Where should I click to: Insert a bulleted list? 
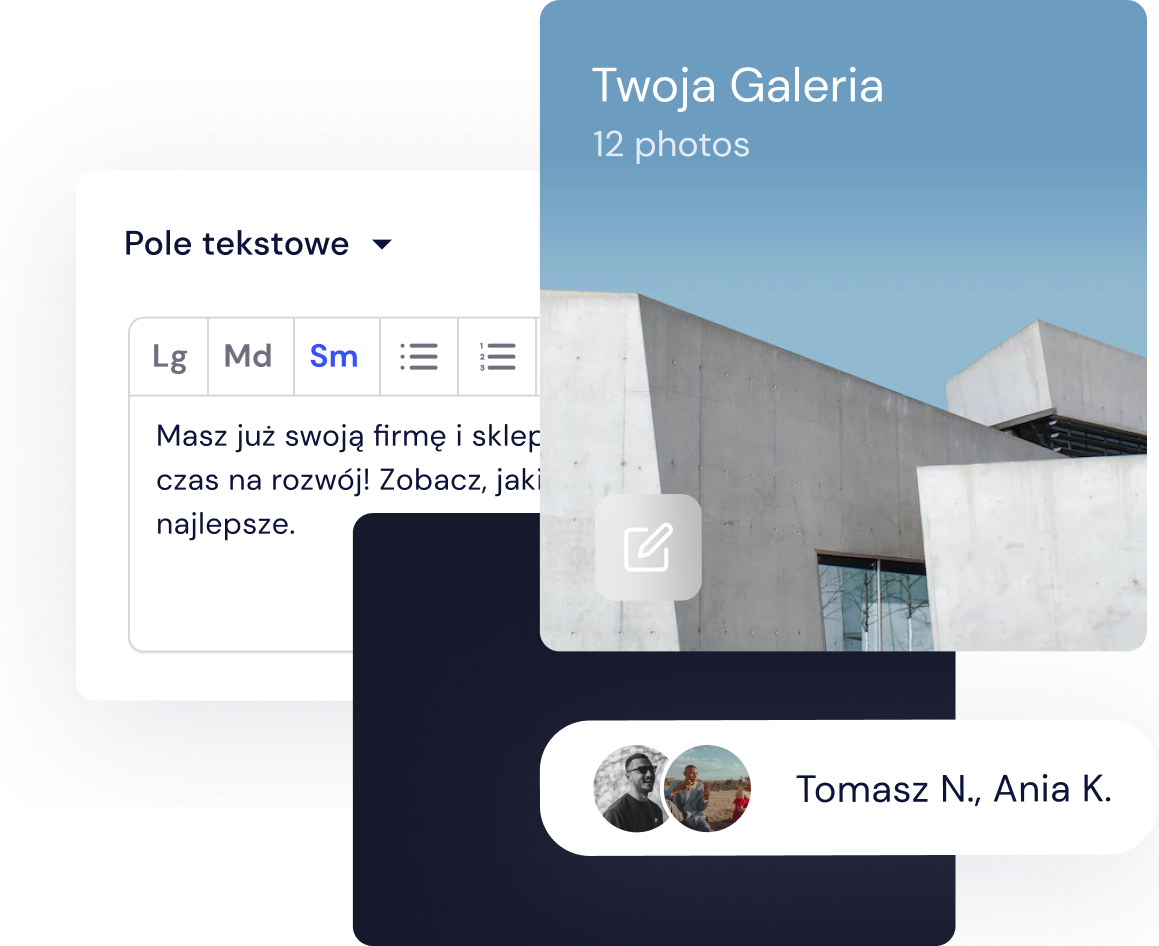(x=418, y=357)
